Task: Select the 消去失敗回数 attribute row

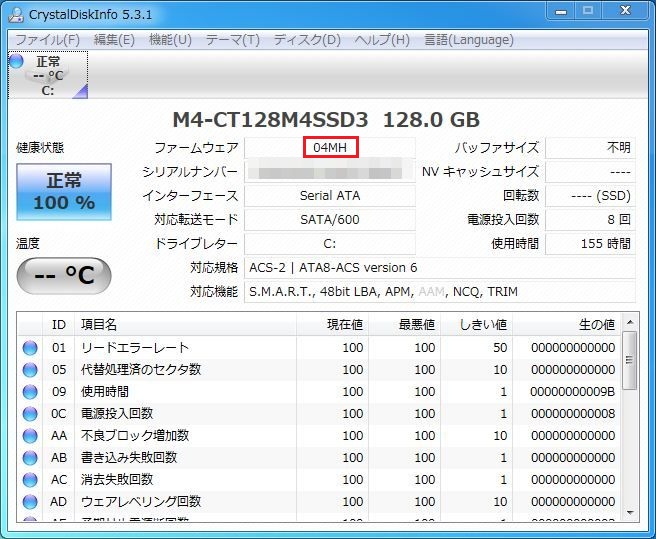Action: [319, 480]
